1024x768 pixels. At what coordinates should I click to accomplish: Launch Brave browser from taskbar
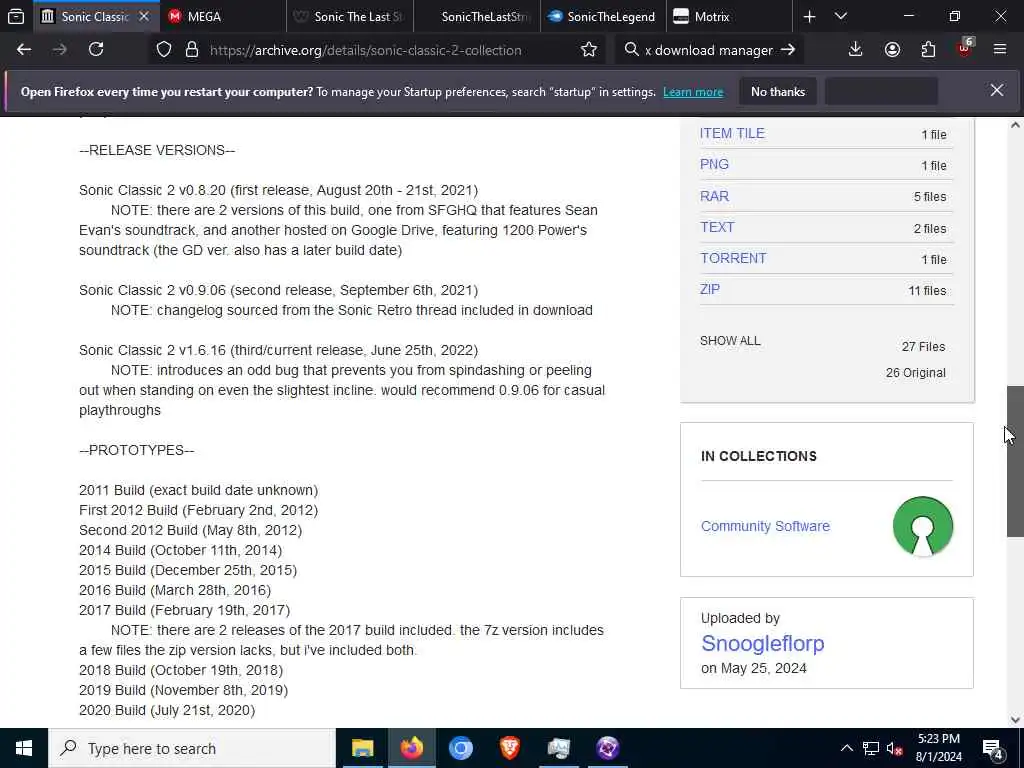point(509,748)
